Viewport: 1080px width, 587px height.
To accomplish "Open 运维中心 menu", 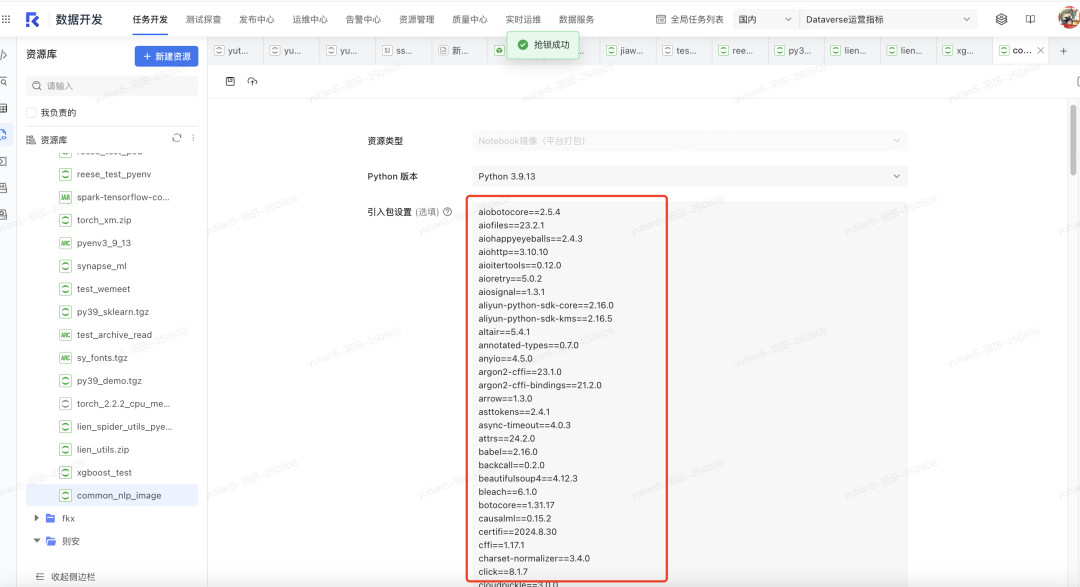I will click(310, 19).
